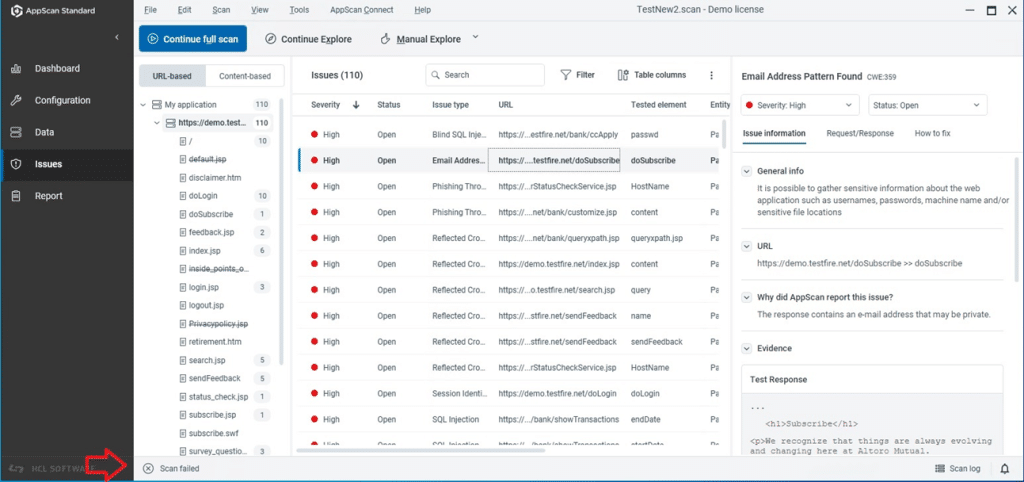Viewport: 1024px width, 482px height.
Task: Click the Issue type column header
Action: (x=451, y=104)
